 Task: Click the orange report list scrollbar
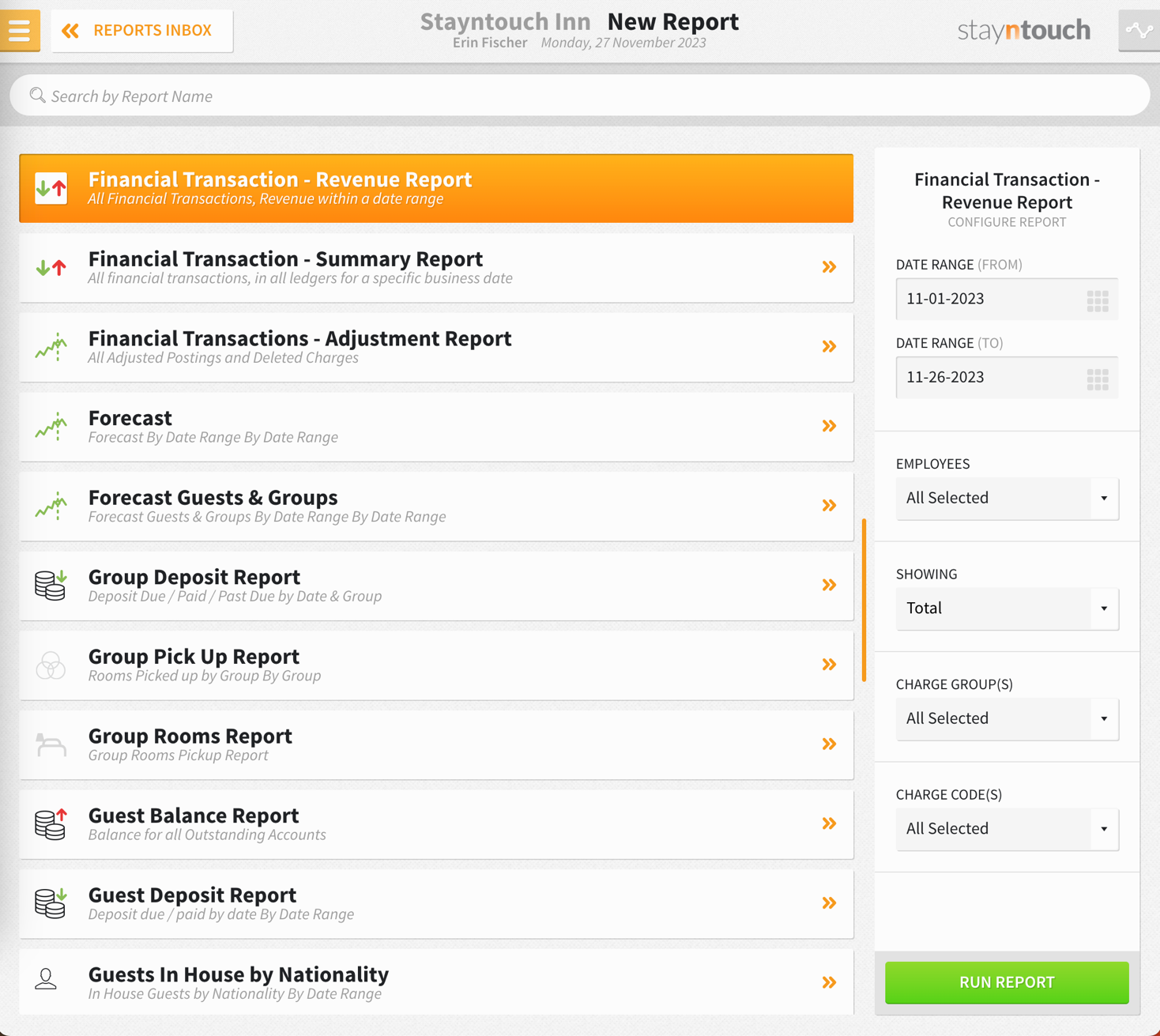(864, 600)
